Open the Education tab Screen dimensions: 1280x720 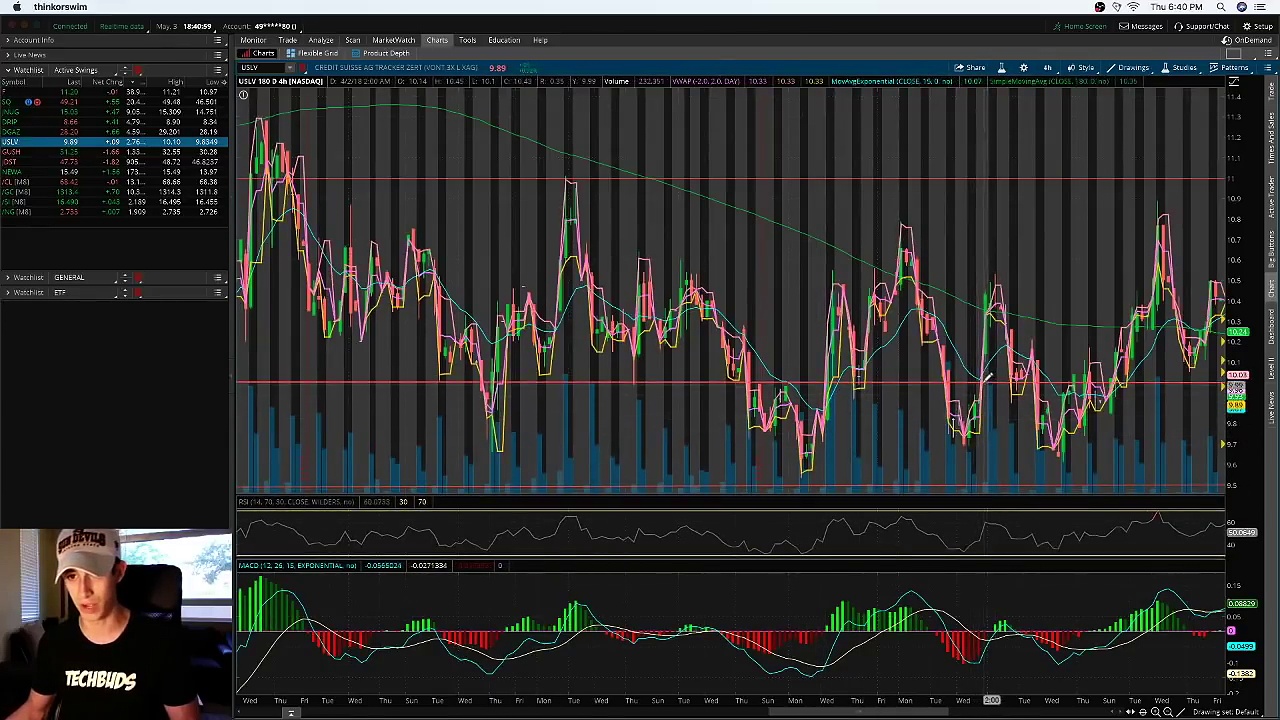[x=504, y=40]
